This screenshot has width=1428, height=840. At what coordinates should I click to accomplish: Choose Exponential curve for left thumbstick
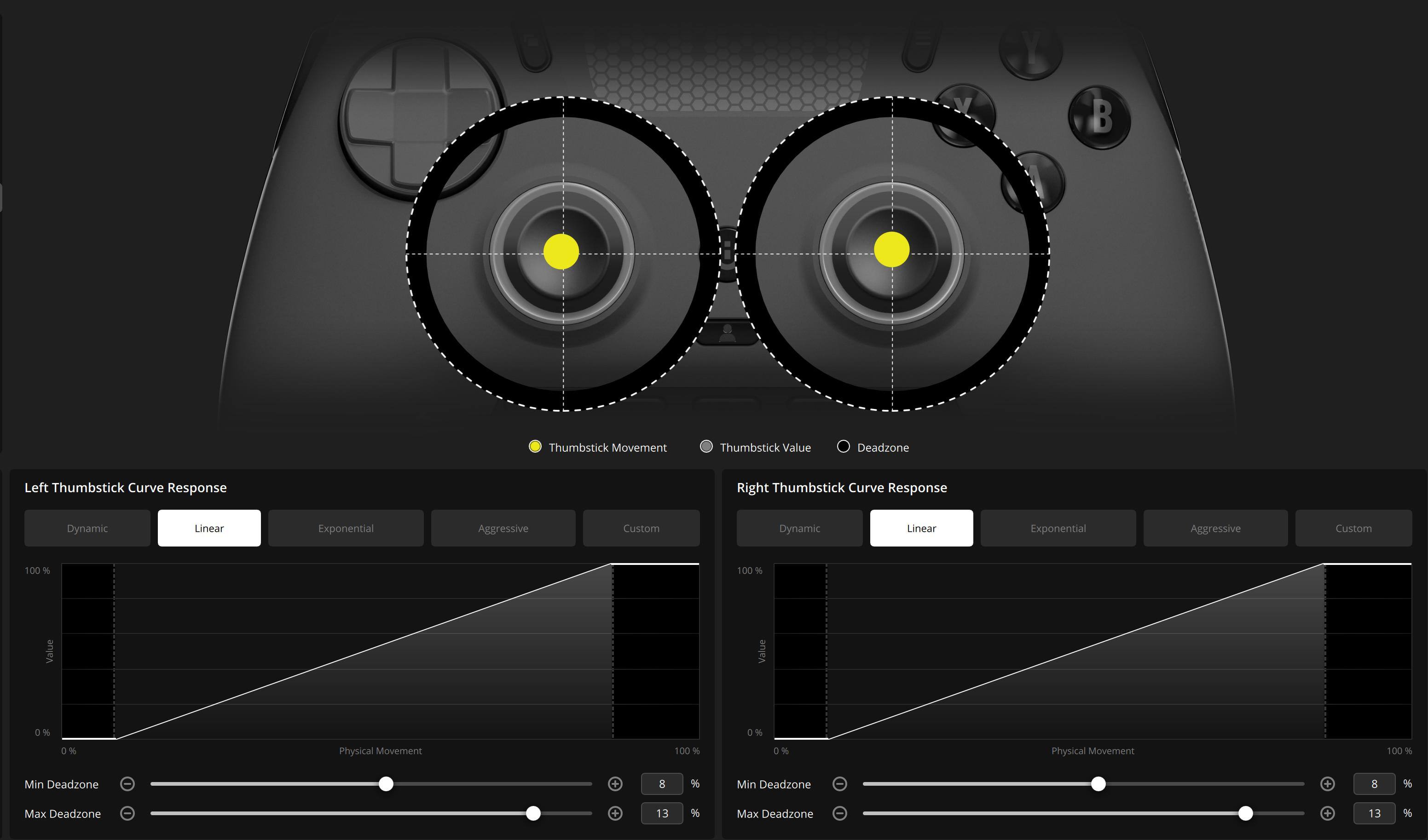346,528
